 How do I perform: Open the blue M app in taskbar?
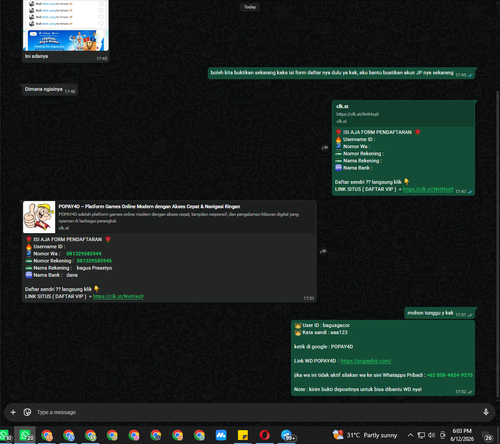point(221,435)
